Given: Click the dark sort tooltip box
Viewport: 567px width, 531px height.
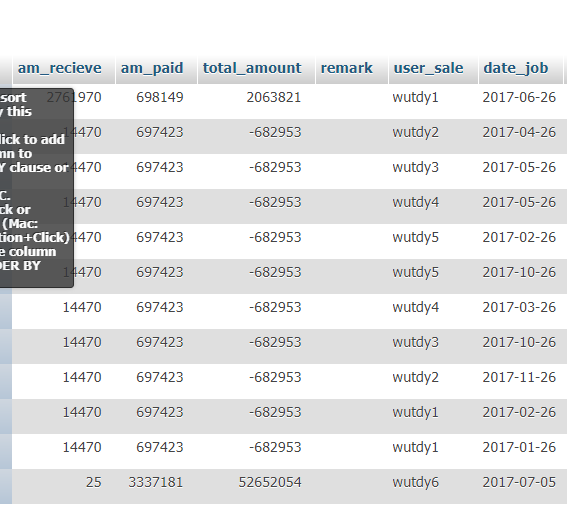Looking at the screenshot, I should [36, 188].
